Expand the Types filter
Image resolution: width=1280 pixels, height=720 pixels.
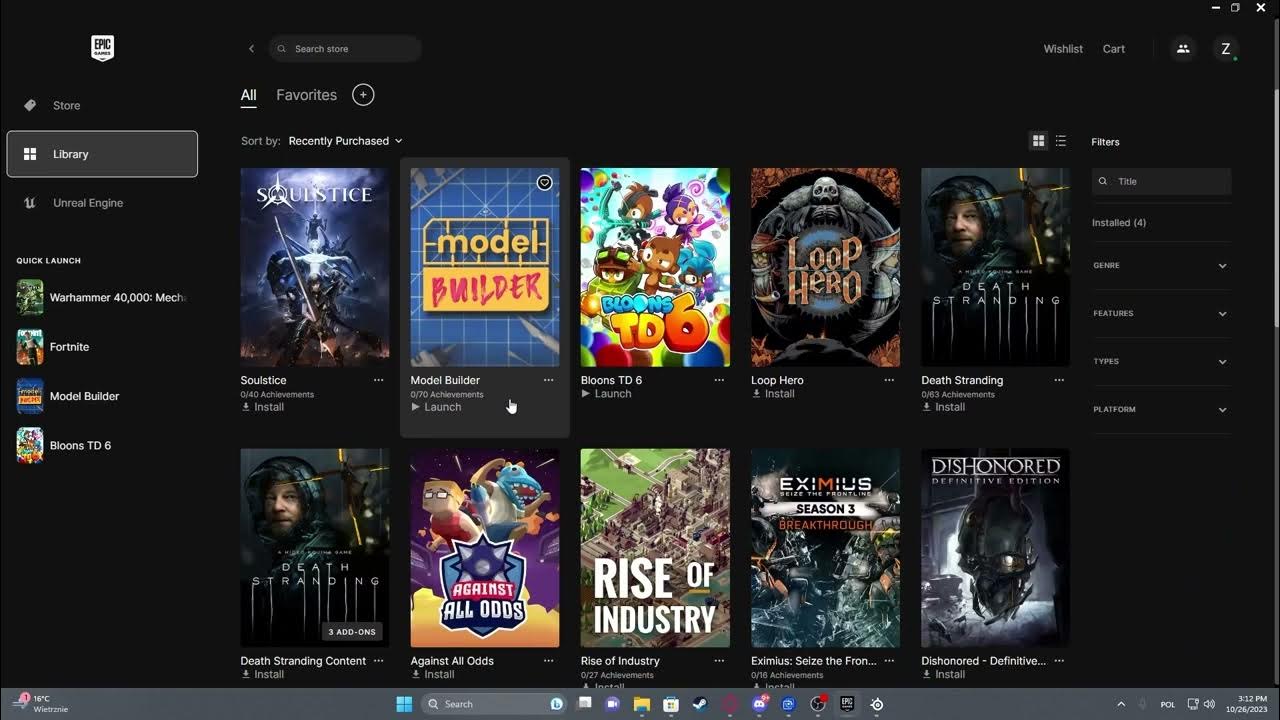(x=1161, y=362)
